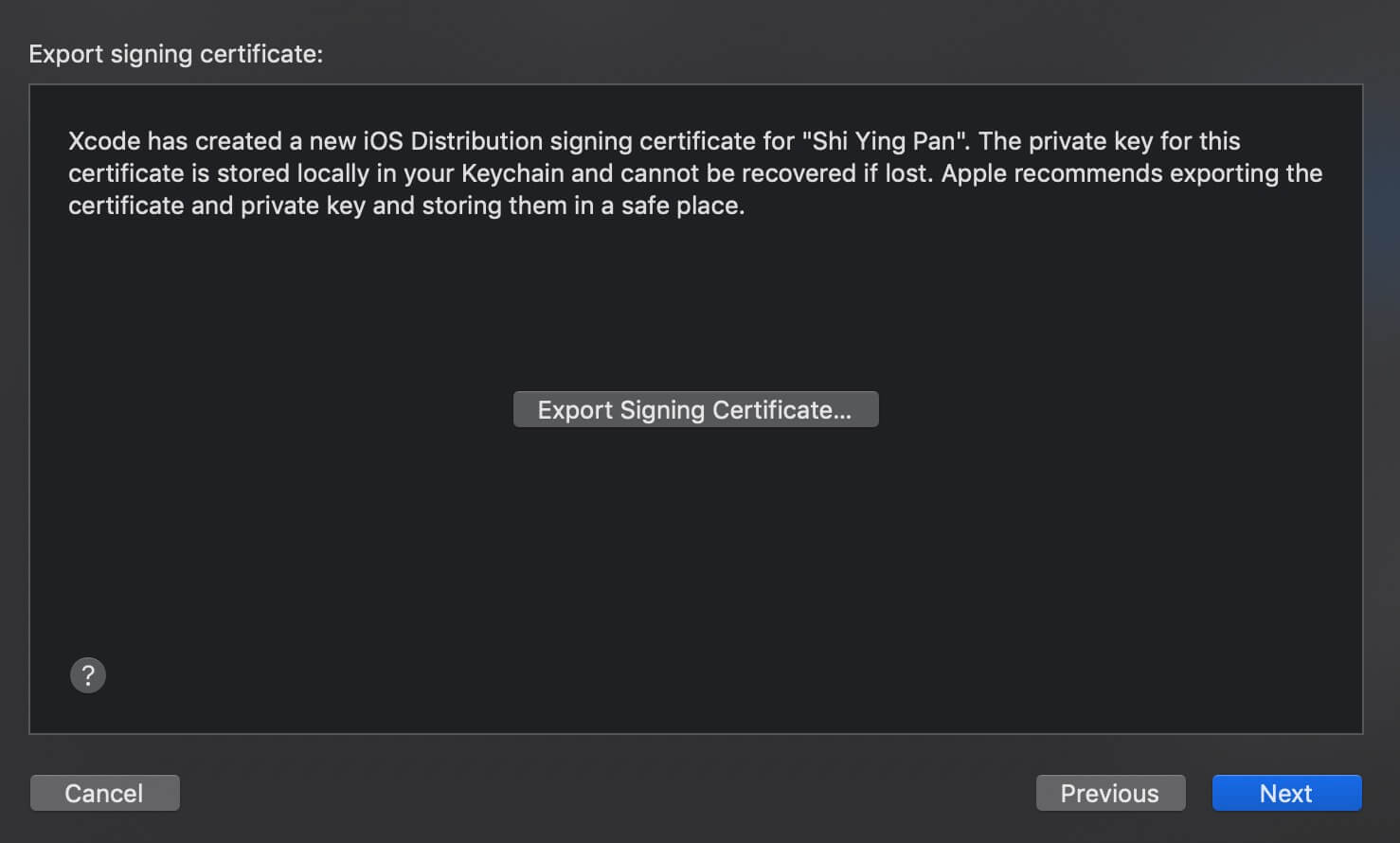1400x843 pixels.
Task: Select the "Export signing certificate:" heading label
Action: [x=176, y=54]
